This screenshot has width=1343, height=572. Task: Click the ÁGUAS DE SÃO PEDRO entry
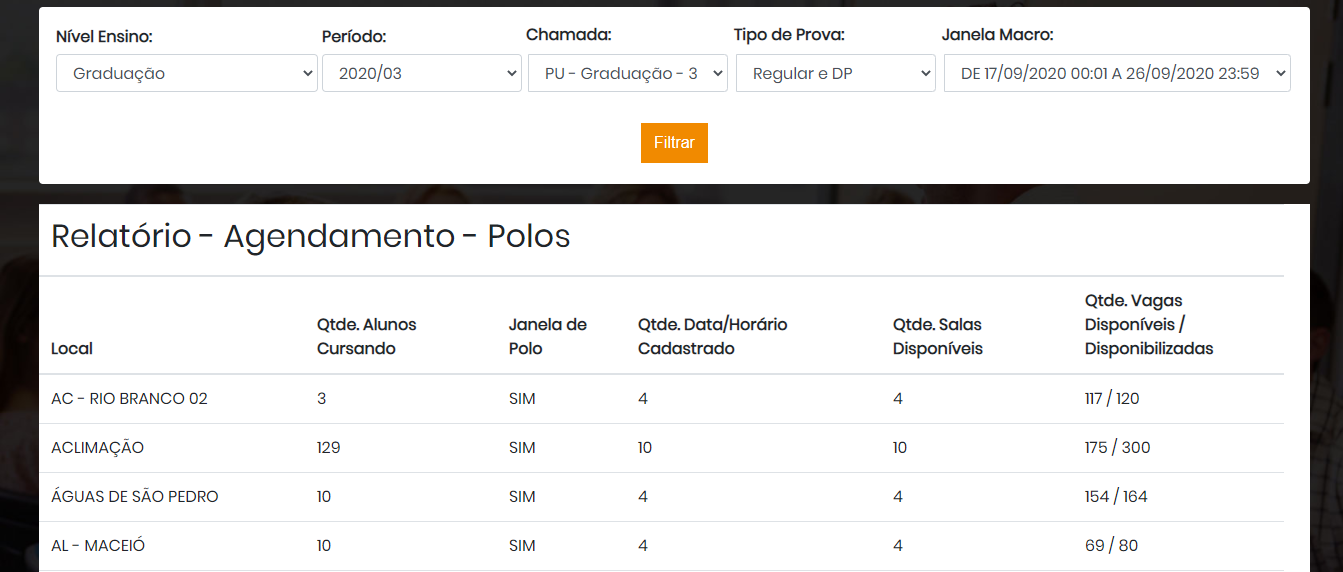pyautogui.click(x=135, y=496)
